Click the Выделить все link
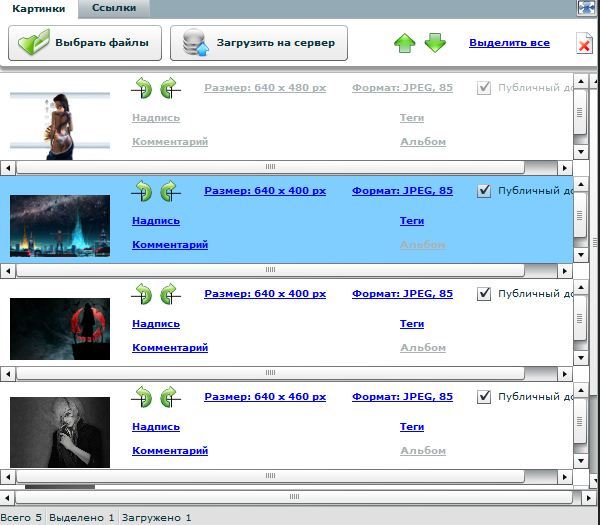The height and width of the screenshot is (525, 600). (x=509, y=42)
